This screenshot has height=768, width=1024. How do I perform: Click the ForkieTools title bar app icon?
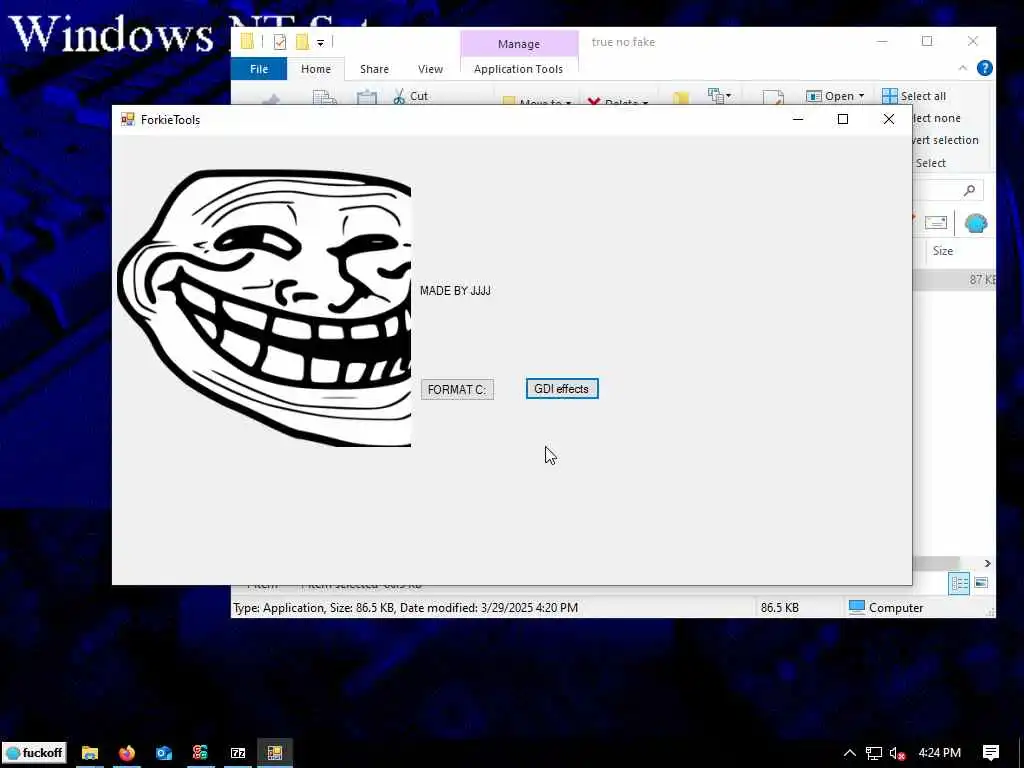tap(128, 120)
